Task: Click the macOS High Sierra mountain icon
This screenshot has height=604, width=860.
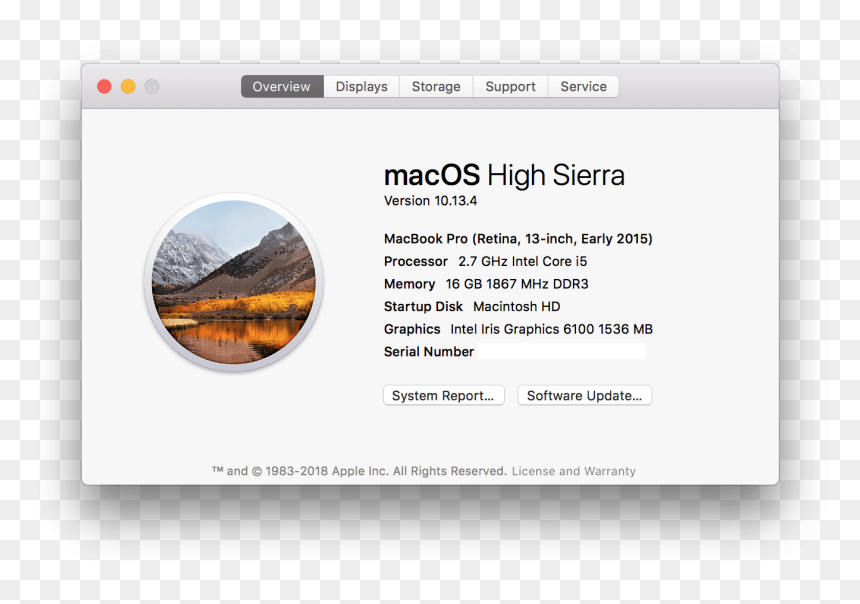Action: [x=234, y=283]
